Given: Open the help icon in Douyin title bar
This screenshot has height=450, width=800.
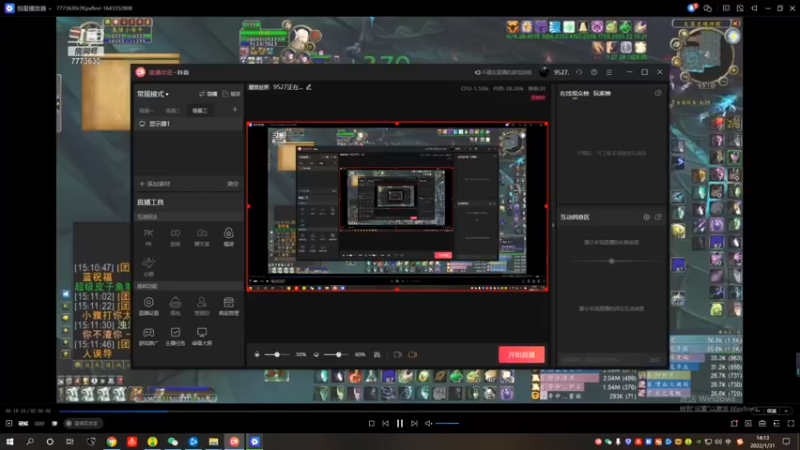Looking at the screenshot, I should click(x=594, y=72).
